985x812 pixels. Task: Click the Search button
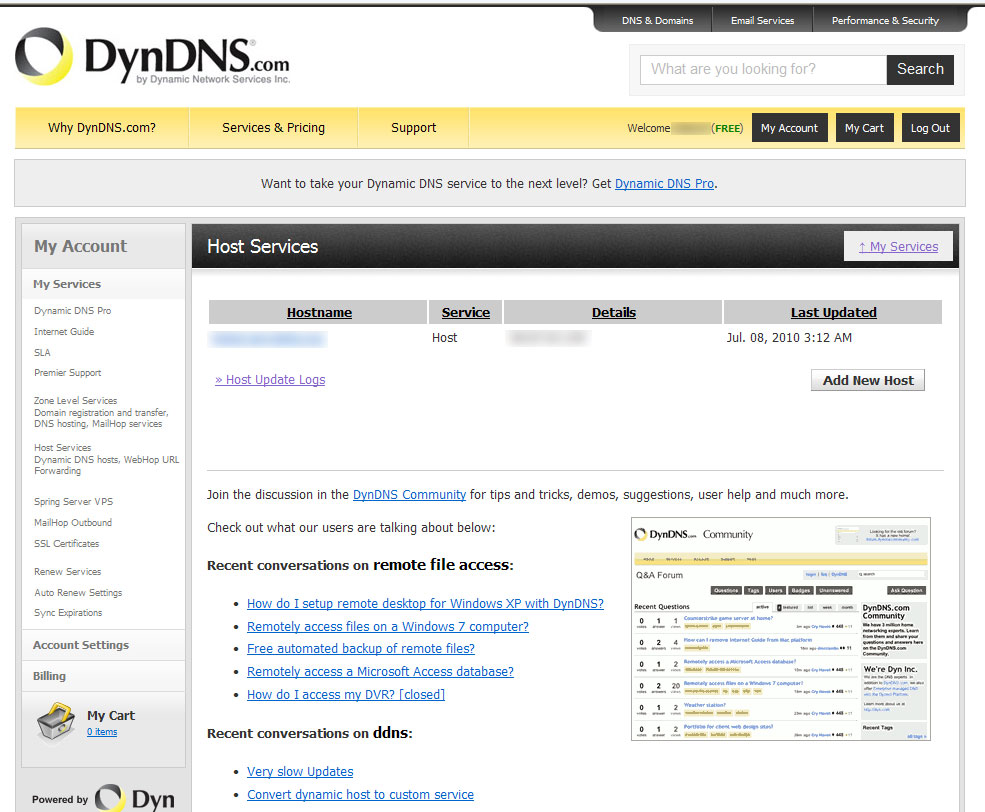tap(920, 69)
